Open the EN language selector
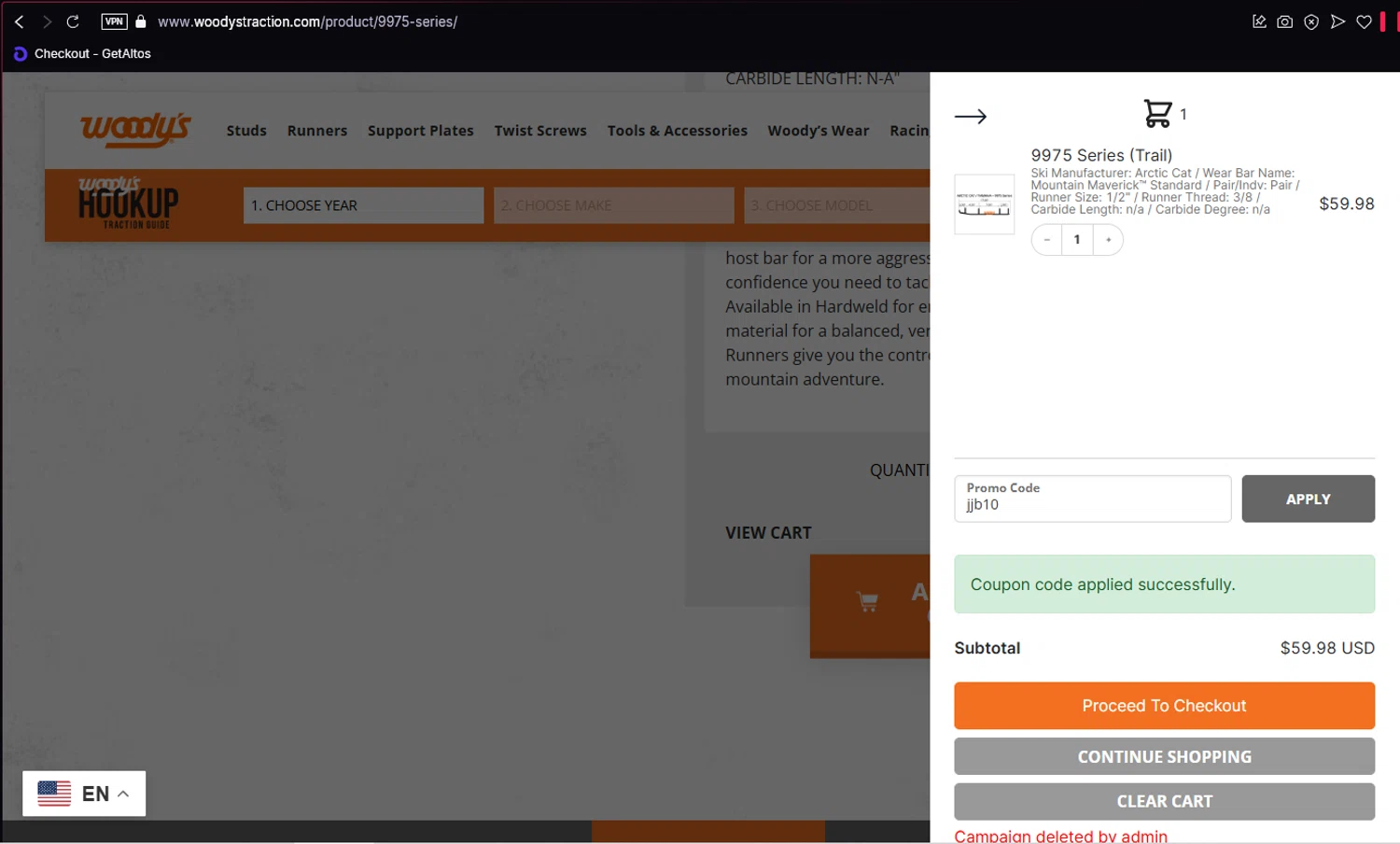The width and height of the screenshot is (1400, 844). pyautogui.click(x=84, y=794)
